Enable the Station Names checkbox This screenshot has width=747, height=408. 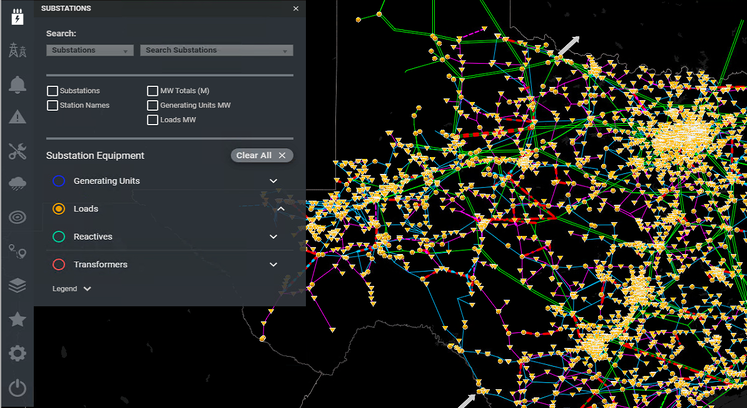click(x=52, y=105)
